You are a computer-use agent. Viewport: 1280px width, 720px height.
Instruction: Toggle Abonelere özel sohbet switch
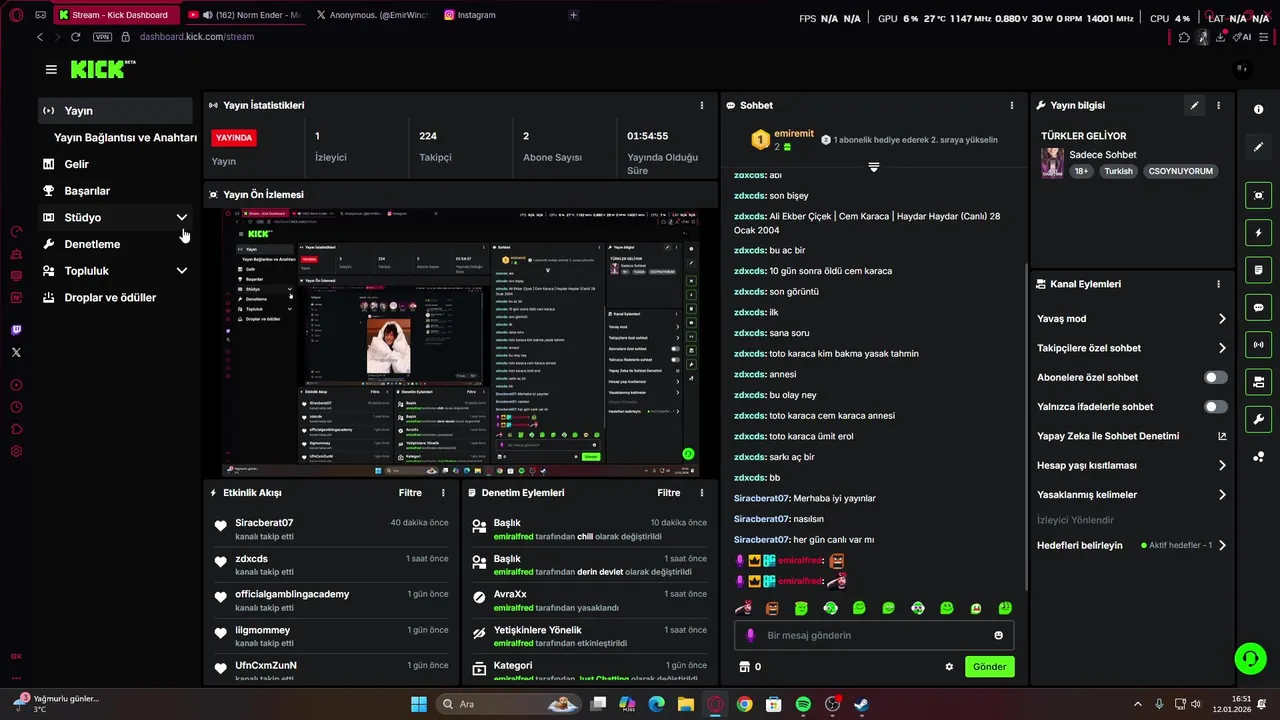1215,378
